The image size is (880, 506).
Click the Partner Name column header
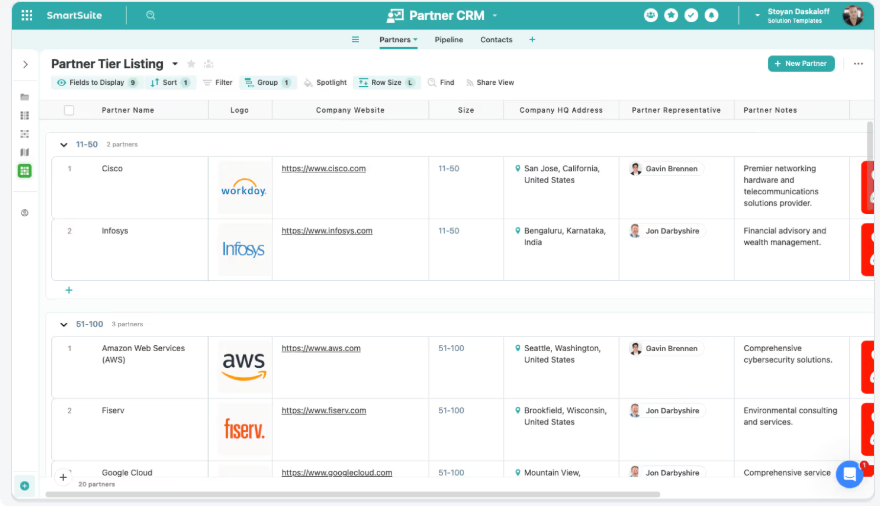pos(127,110)
